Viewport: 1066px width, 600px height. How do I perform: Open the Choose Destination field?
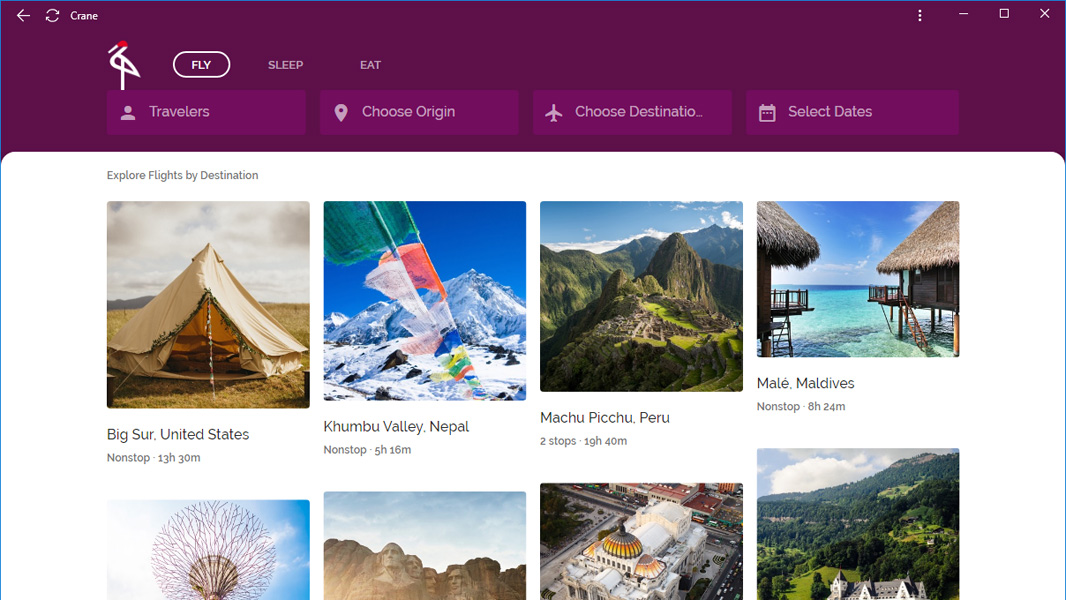coord(632,112)
